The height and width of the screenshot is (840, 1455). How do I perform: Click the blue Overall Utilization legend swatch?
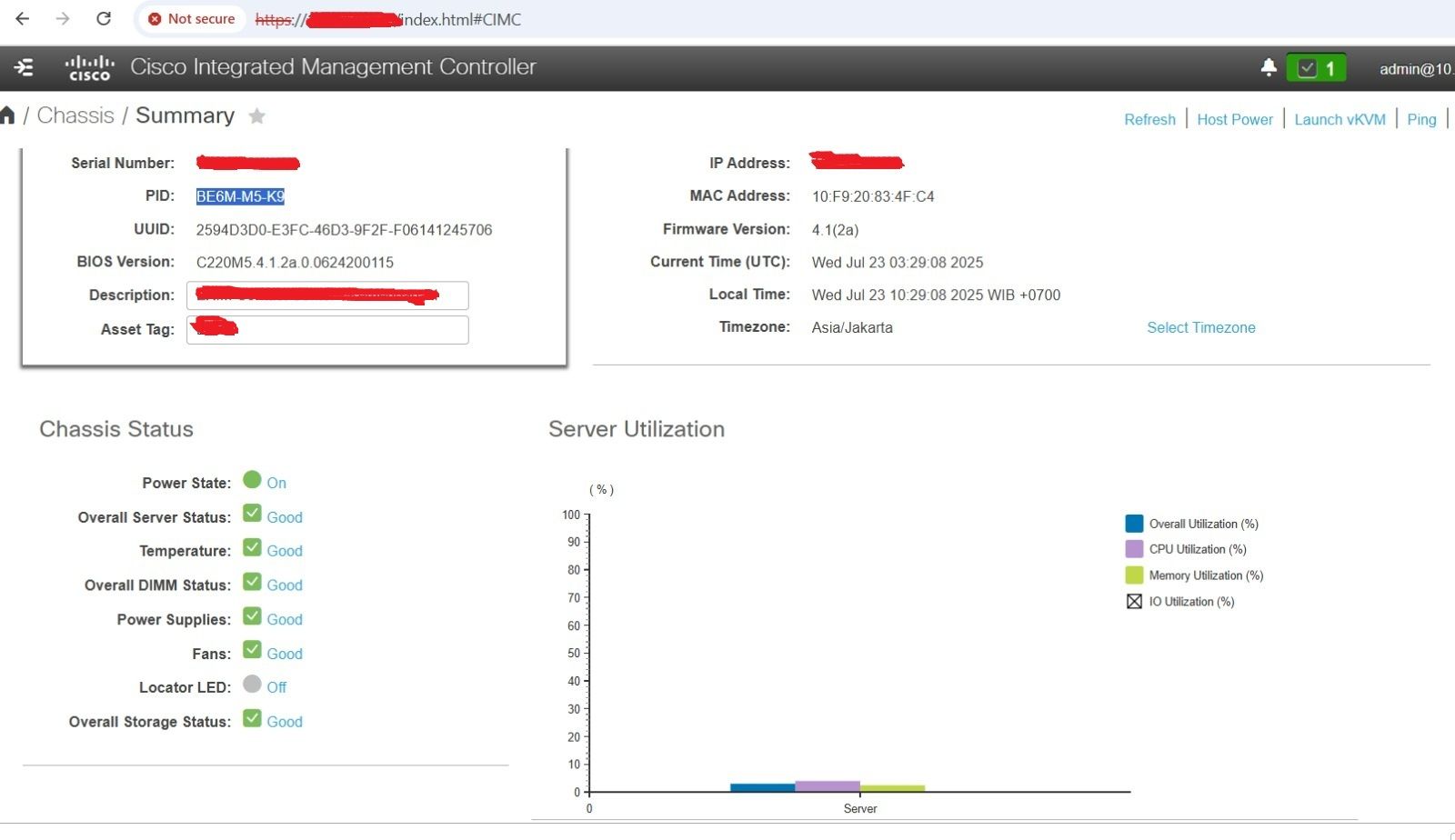coord(1133,523)
